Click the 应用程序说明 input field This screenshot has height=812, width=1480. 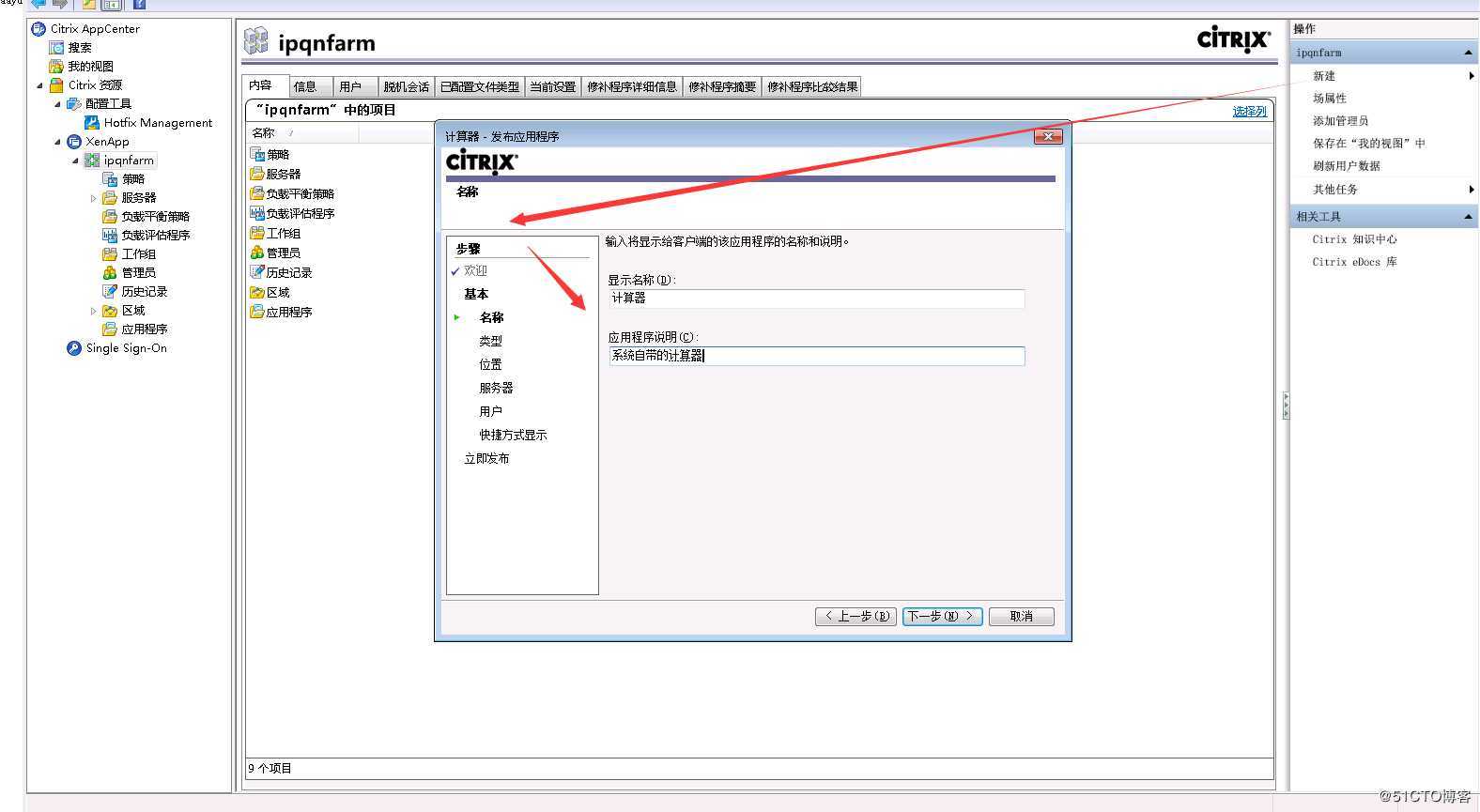point(816,356)
